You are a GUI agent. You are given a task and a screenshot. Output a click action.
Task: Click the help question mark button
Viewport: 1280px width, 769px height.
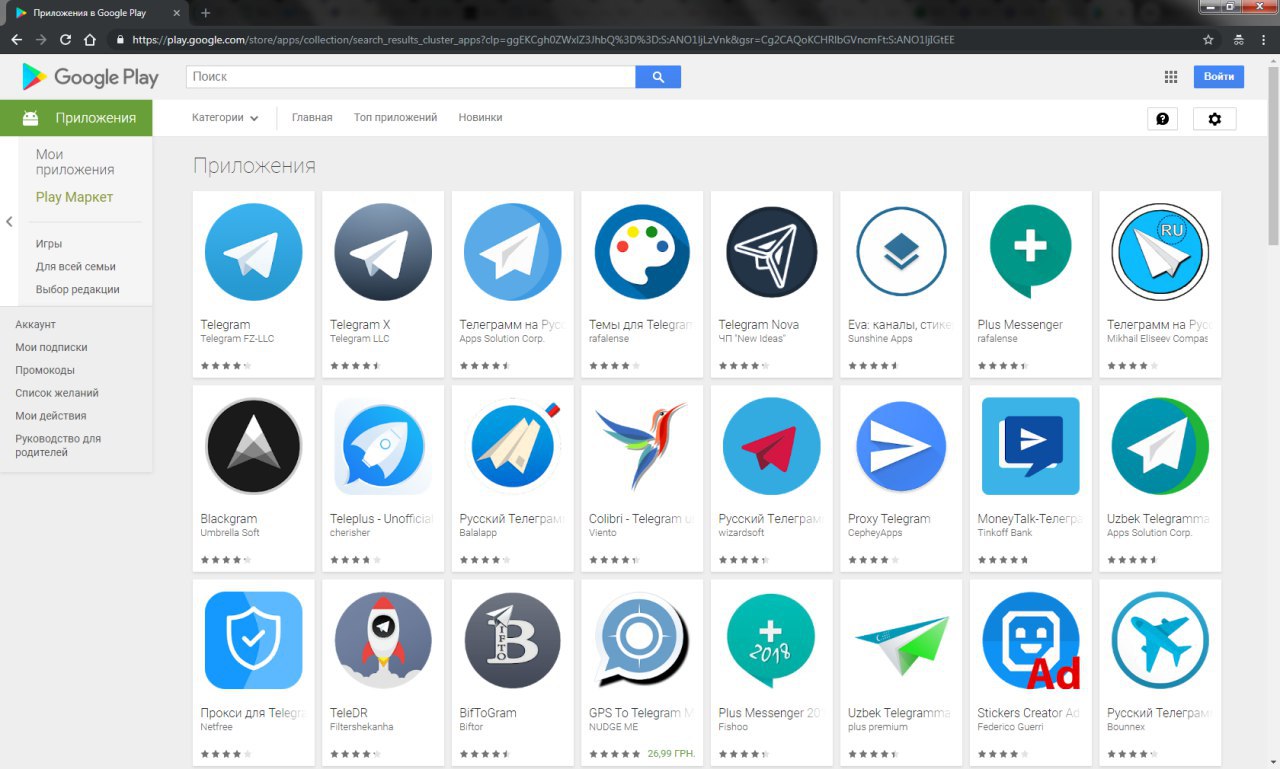pyautogui.click(x=1162, y=119)
